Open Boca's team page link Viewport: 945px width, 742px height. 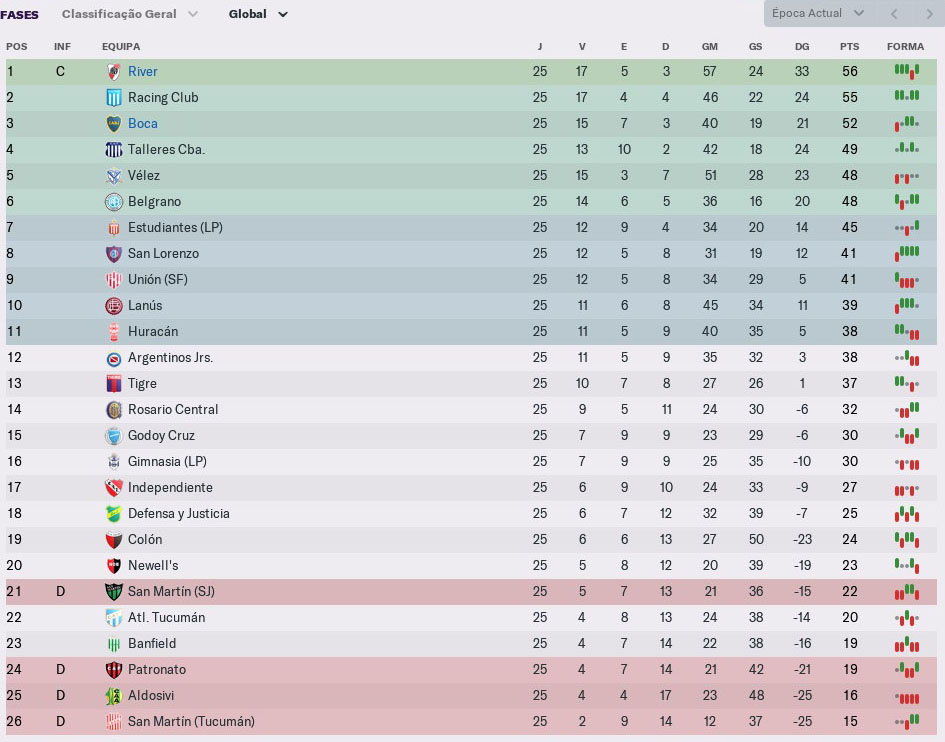coord(142,123)
